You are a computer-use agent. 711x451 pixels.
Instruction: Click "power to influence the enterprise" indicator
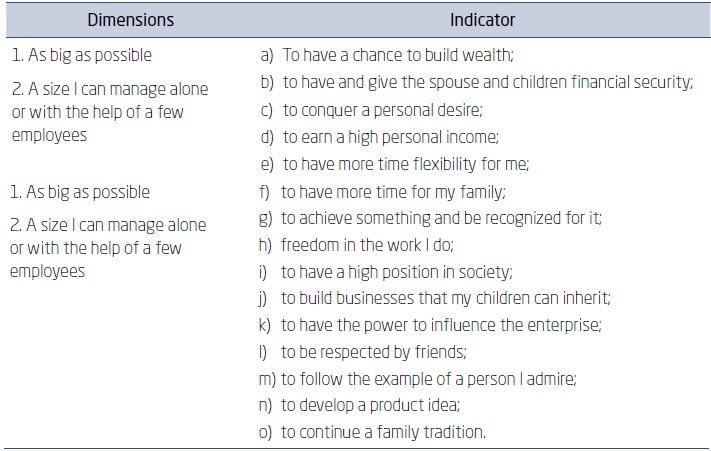[x=432, y=325]
